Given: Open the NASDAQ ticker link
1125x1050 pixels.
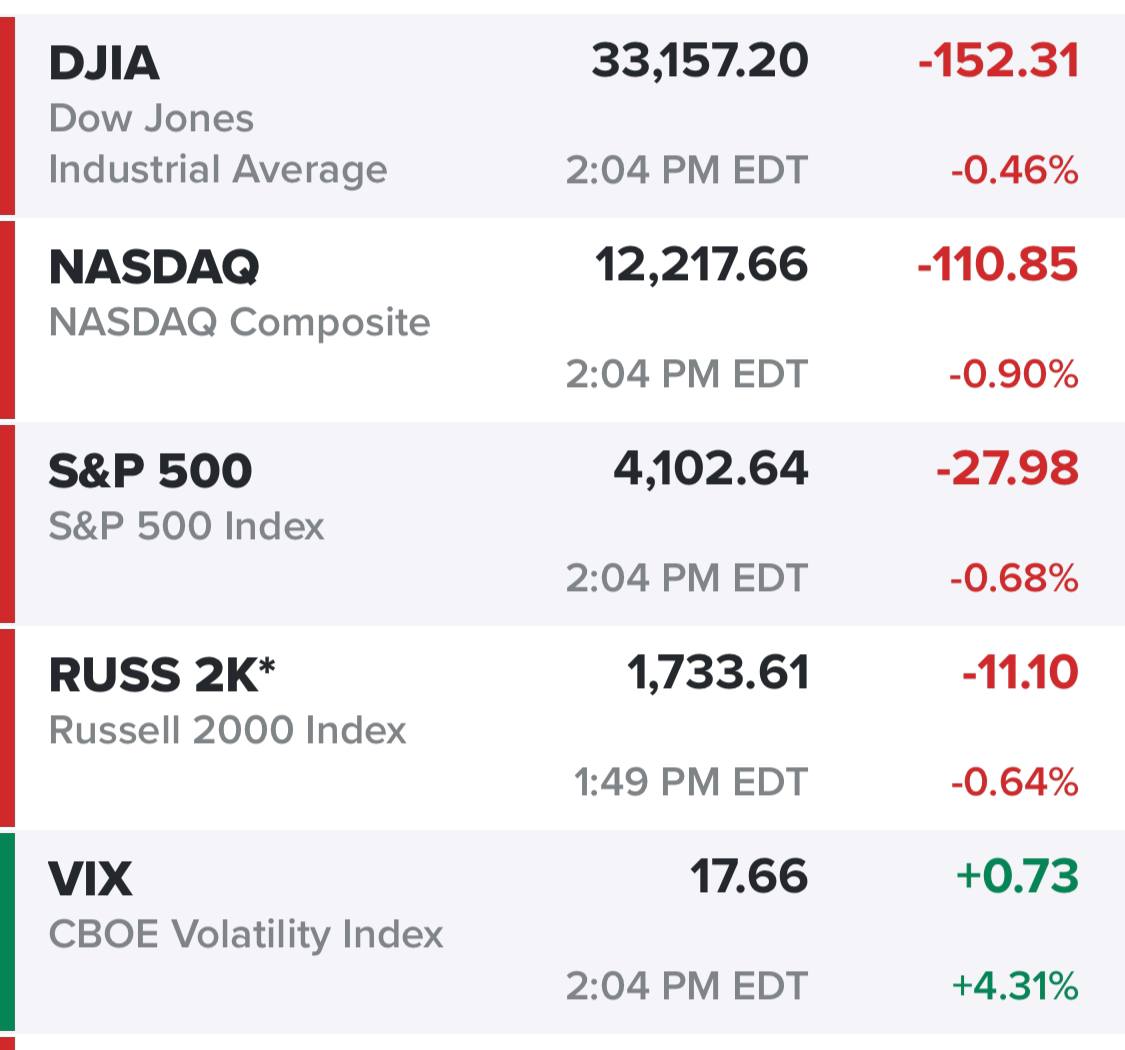Looking at the screenshot, I should (x=154, y=267).
